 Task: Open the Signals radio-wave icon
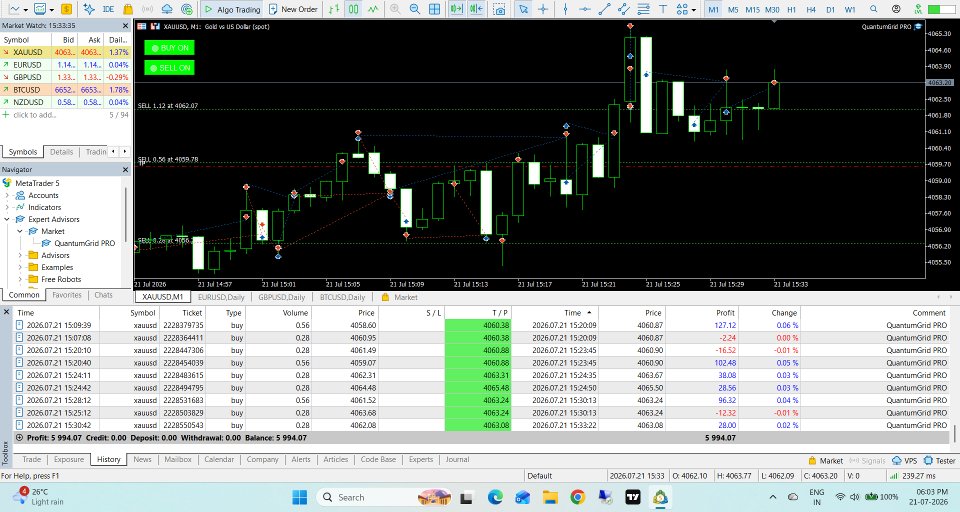pyautogui.click(x=148, y=9)
